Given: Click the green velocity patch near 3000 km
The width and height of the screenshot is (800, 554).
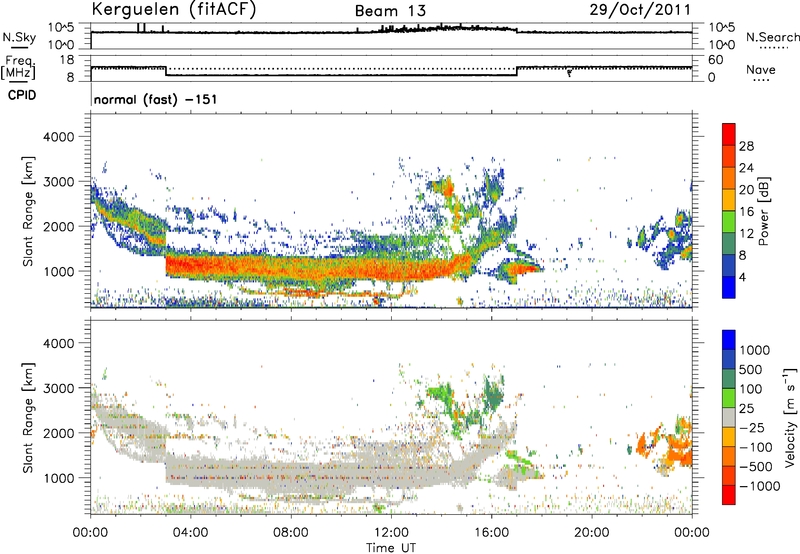Looking at the screenshot, I should (441, 394).
